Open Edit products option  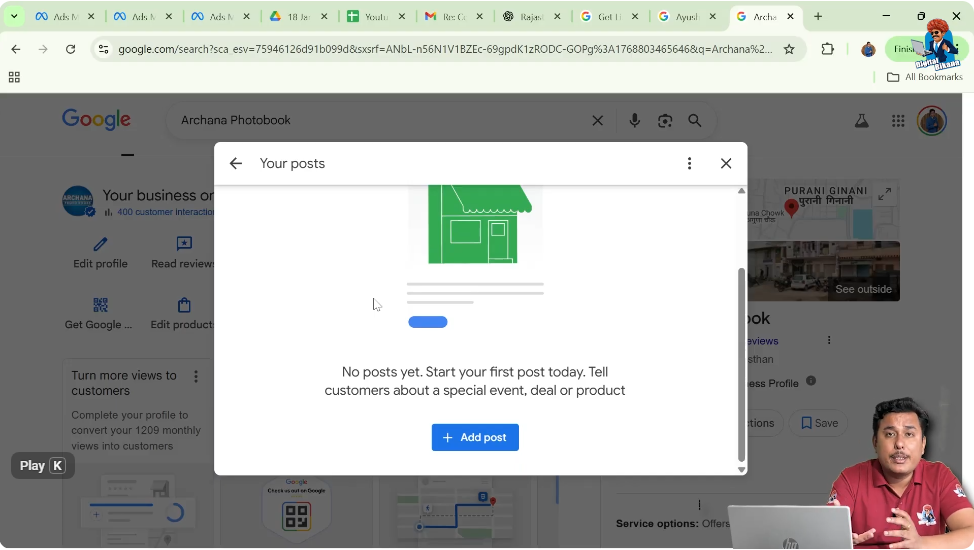(x=183, y=314)
